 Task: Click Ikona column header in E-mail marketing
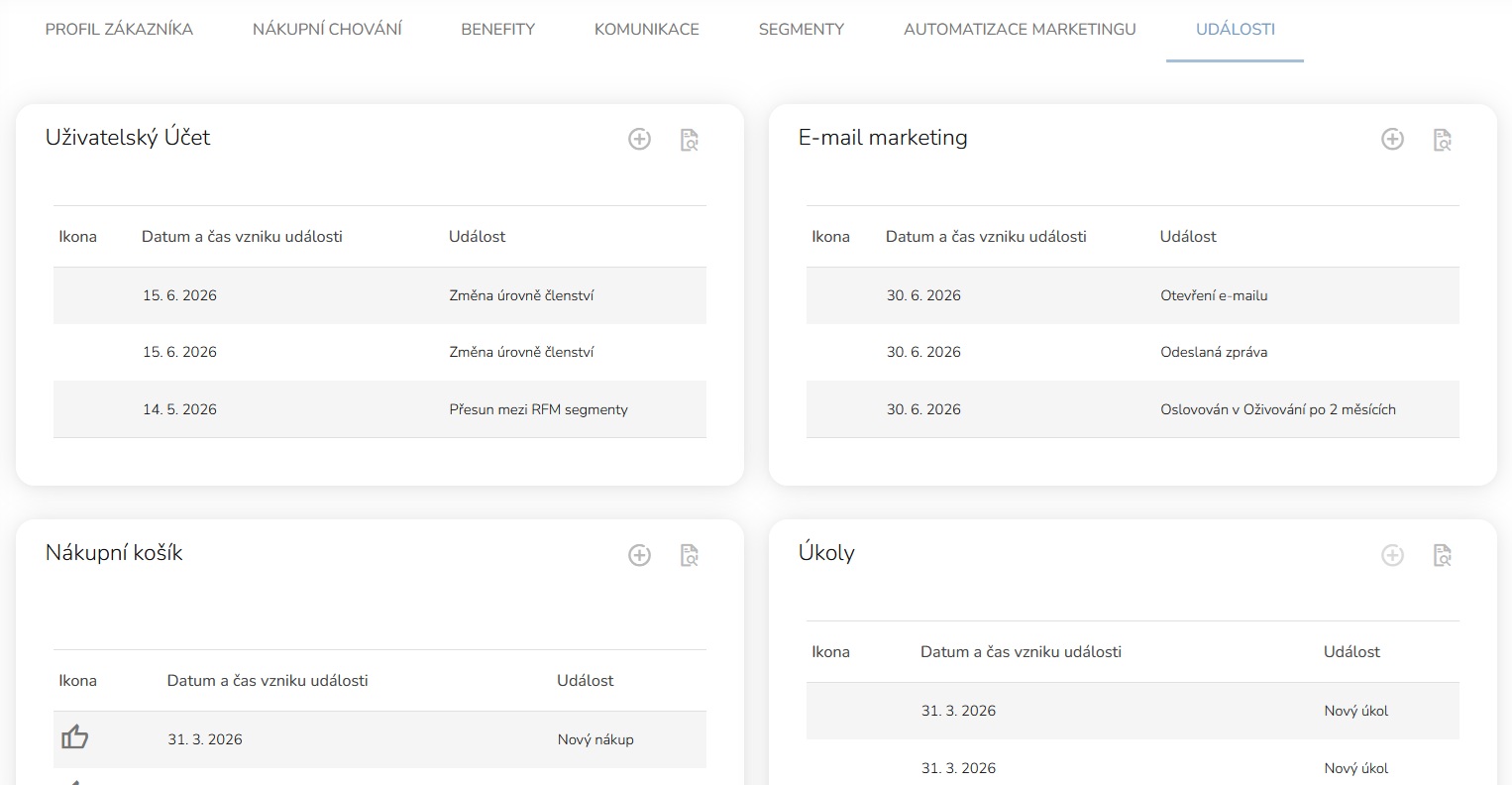[x=830, y=237]
